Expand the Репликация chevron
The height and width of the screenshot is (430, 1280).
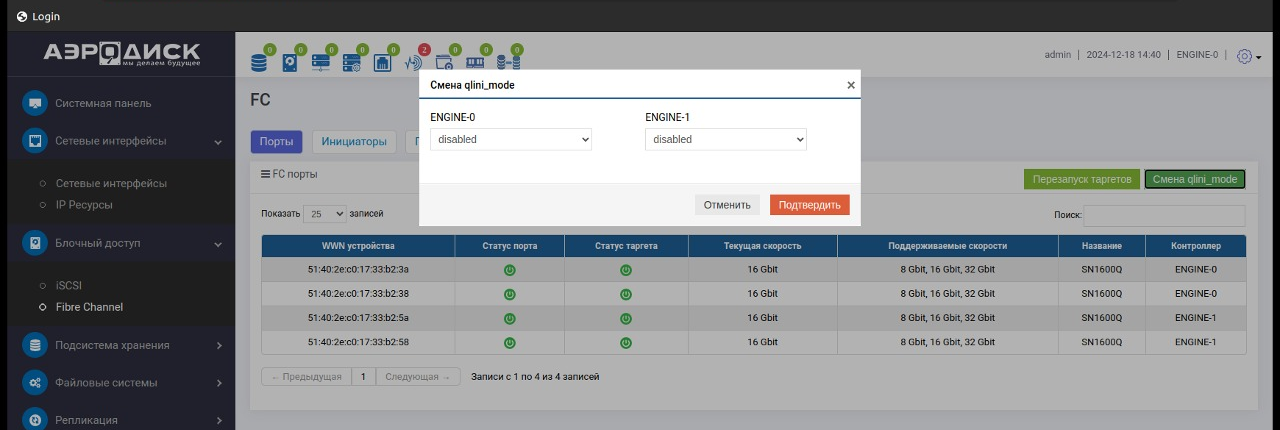tap(218, 421)
